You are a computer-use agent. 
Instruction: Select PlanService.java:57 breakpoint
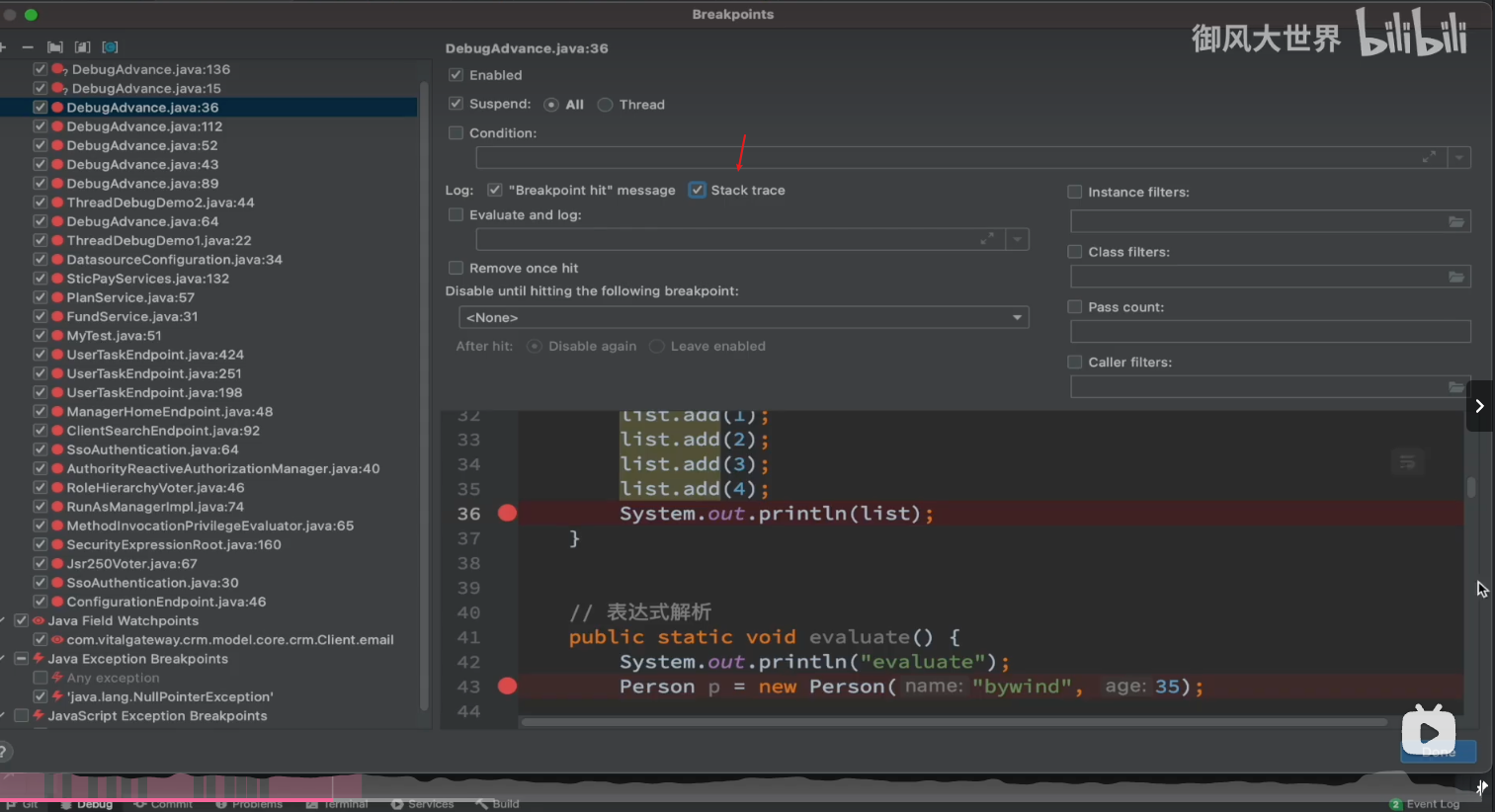pos(130,297)
